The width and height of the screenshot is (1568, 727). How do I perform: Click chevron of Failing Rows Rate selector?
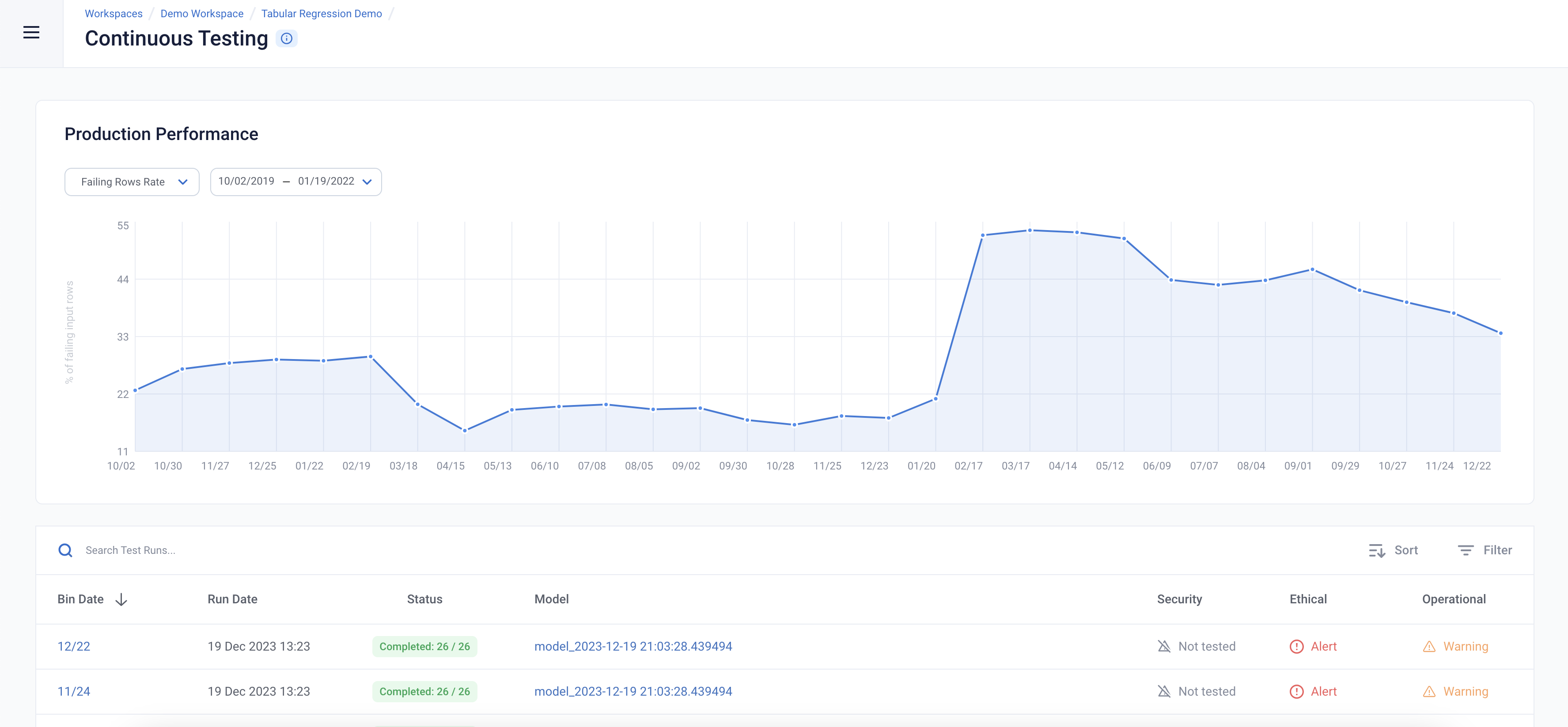[182, 182]
